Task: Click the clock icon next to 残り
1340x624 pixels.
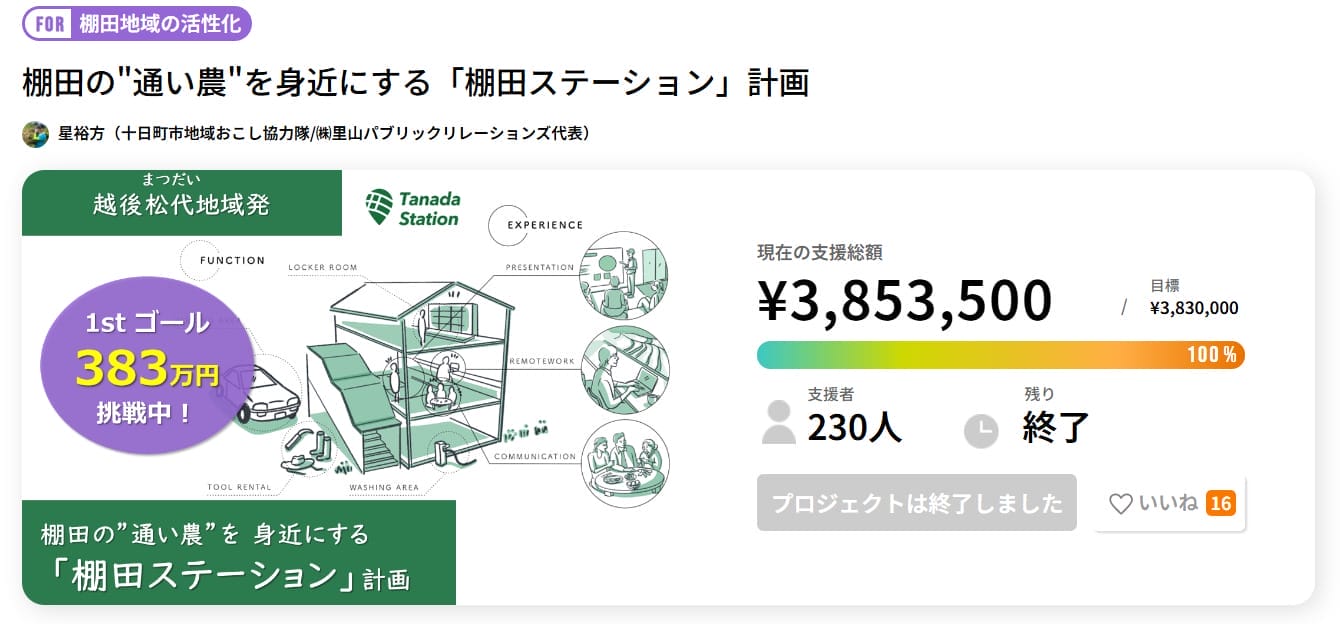Action: (x=981, y=430)
